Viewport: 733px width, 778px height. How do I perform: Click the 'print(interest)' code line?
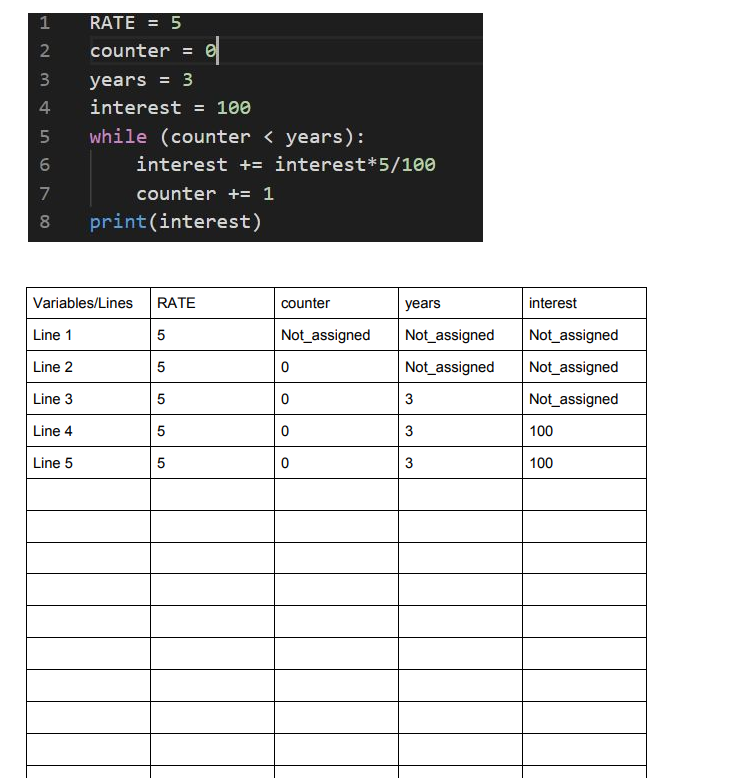(175, 222)
